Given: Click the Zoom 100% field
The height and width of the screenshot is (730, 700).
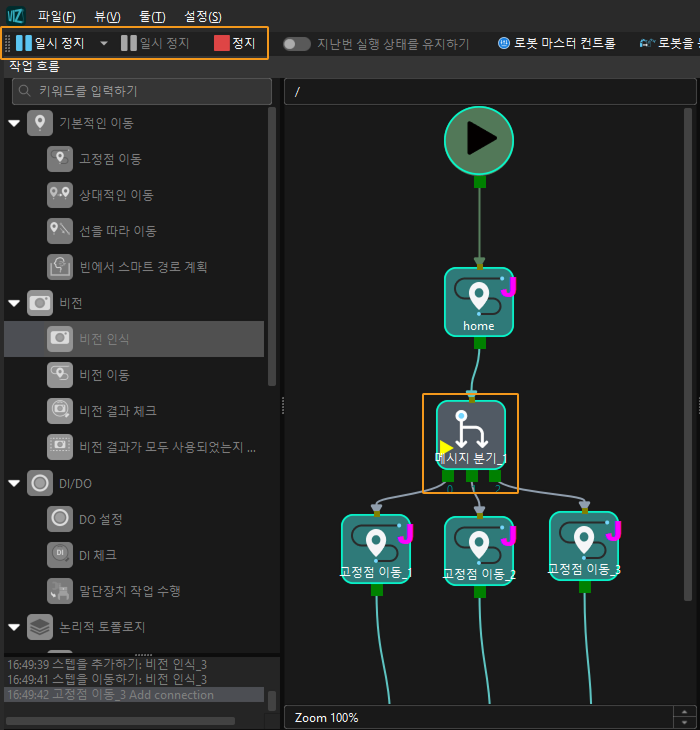Looking at the screenshot, I should pyautogui.click(x=478, y=717).
